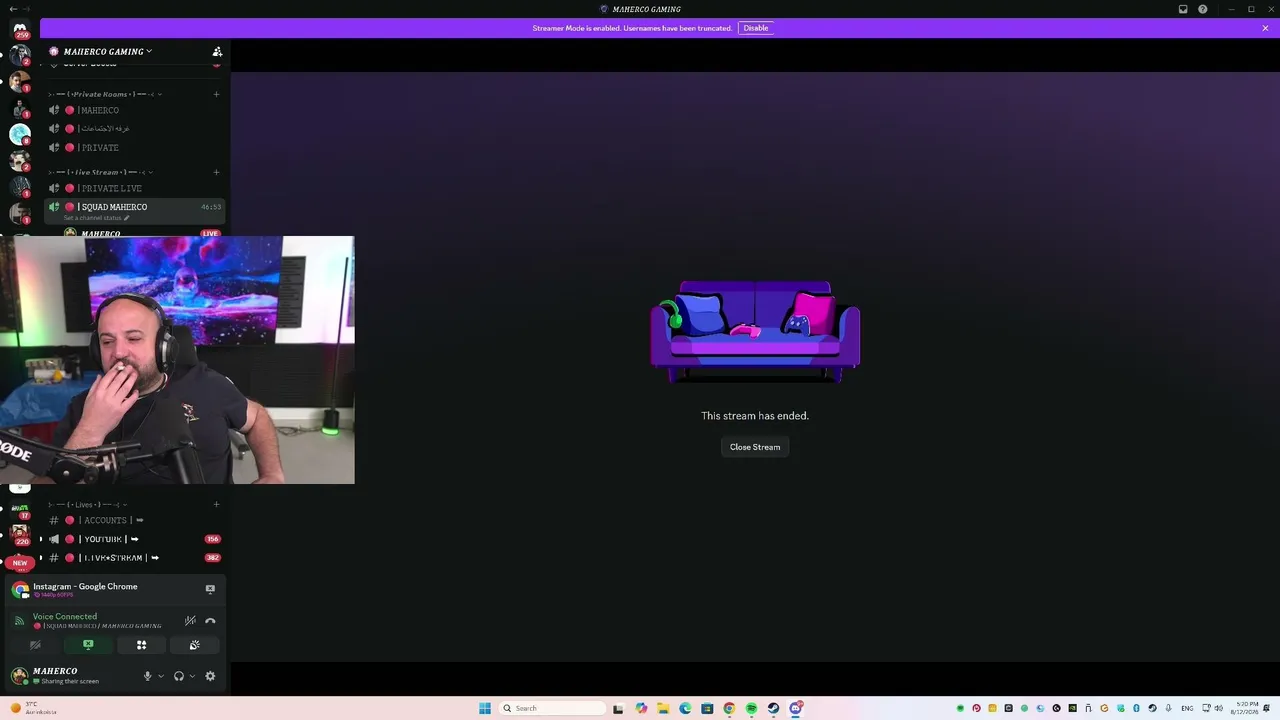The image size is (1280, 720).
Task: Open server with 8 unread badge
Action: click(x=20, y=134)
